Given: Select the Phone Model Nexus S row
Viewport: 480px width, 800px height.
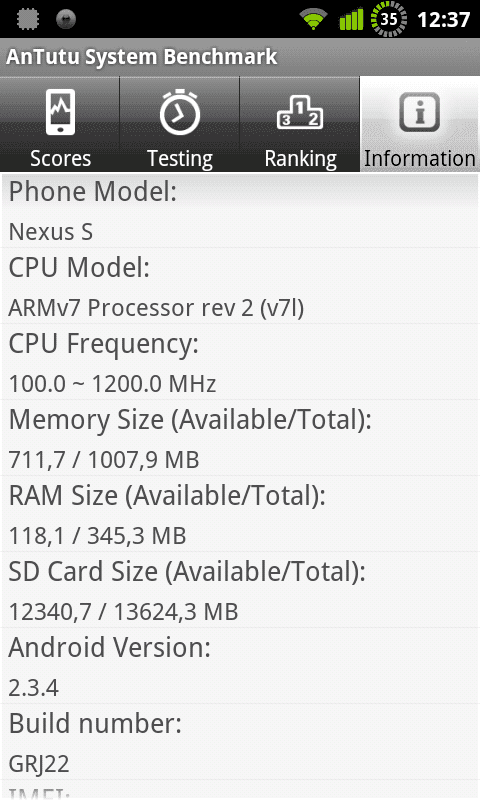Looking at the screenshot, I should (x=240, y=210).
